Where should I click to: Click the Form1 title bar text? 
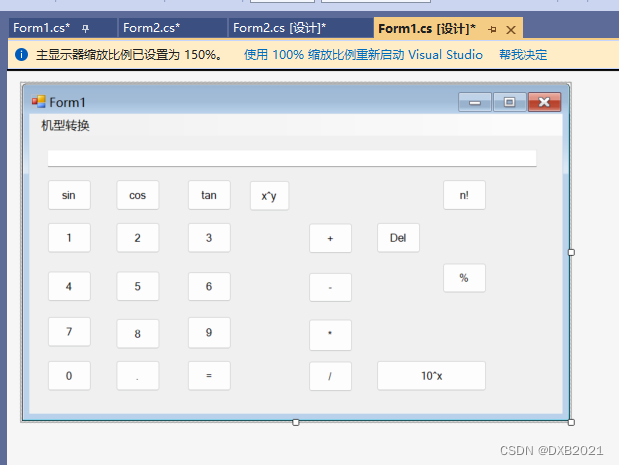68,102
